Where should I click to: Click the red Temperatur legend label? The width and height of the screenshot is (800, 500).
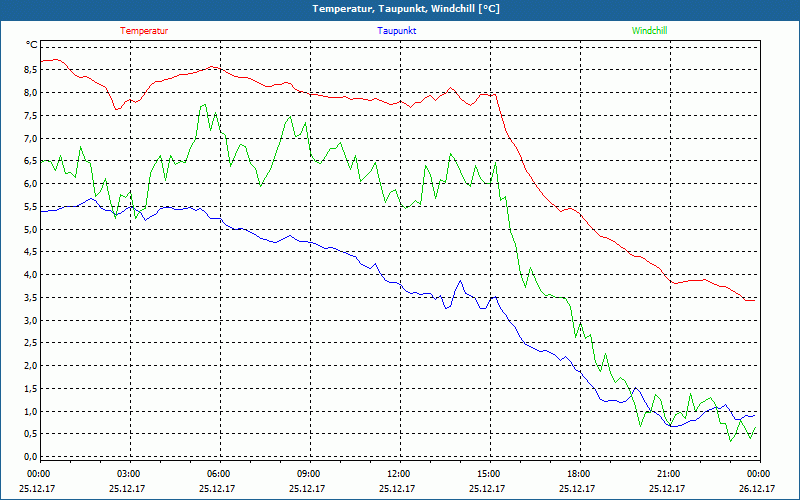coord(144,31)
